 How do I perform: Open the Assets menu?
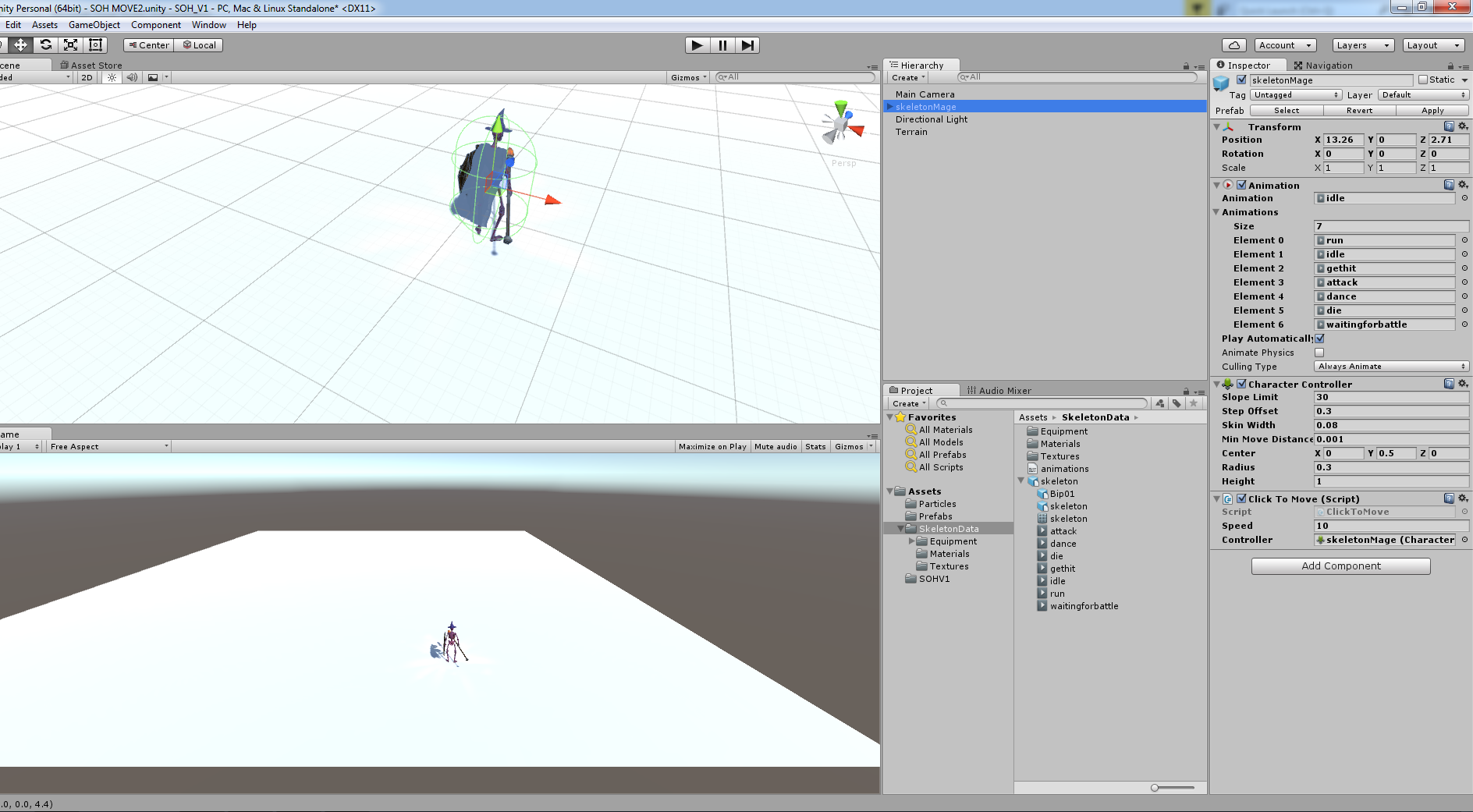point(44,25)
